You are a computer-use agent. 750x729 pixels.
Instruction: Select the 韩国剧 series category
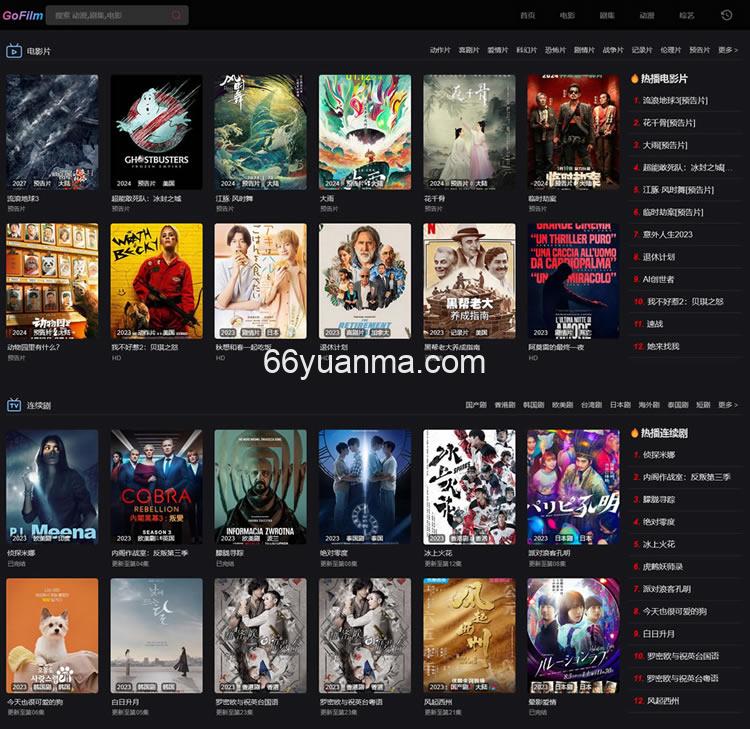click(534, 405)
